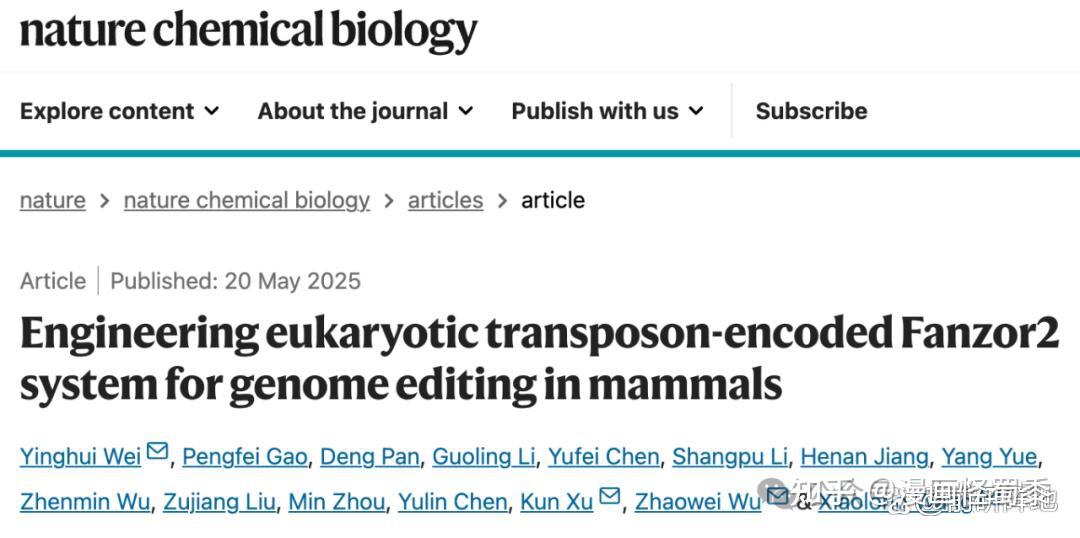The image size is (1080, 538).
Task: Select author Deng Pan's name
Action: pyautogui.click(x=370, y=457)
